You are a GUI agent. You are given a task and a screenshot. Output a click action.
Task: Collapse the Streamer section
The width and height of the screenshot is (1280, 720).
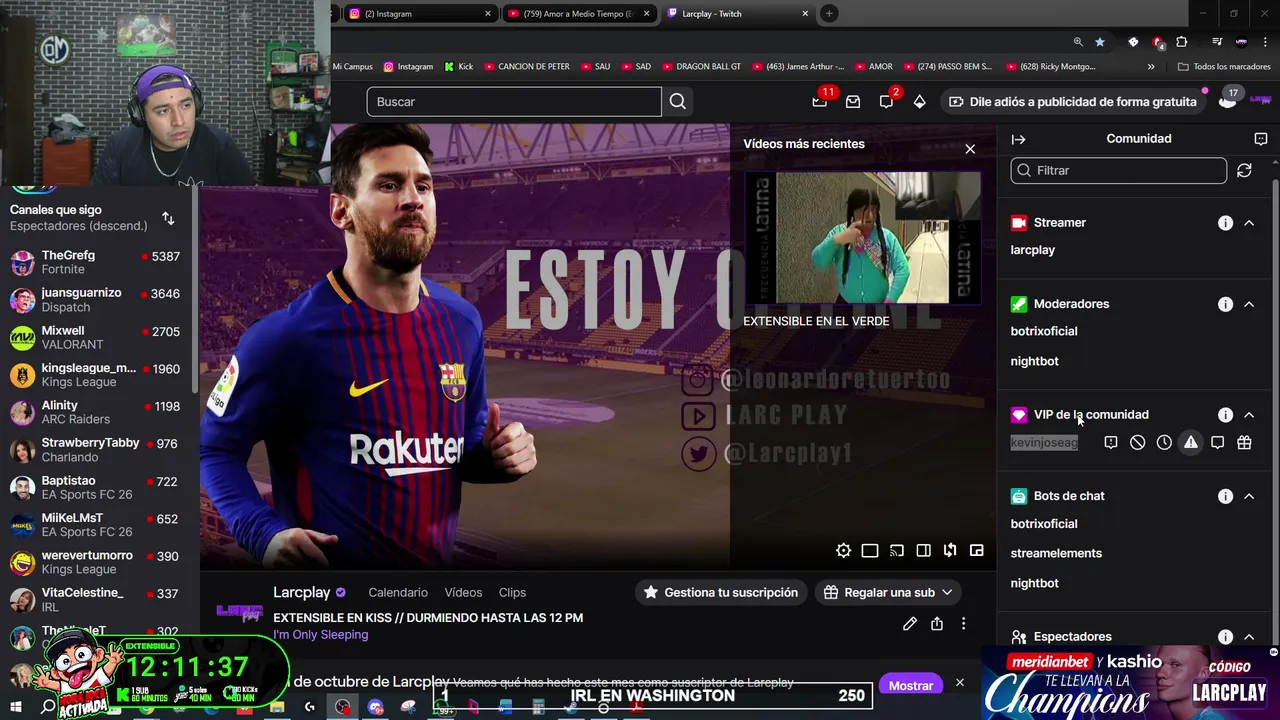pos(1249,223)
